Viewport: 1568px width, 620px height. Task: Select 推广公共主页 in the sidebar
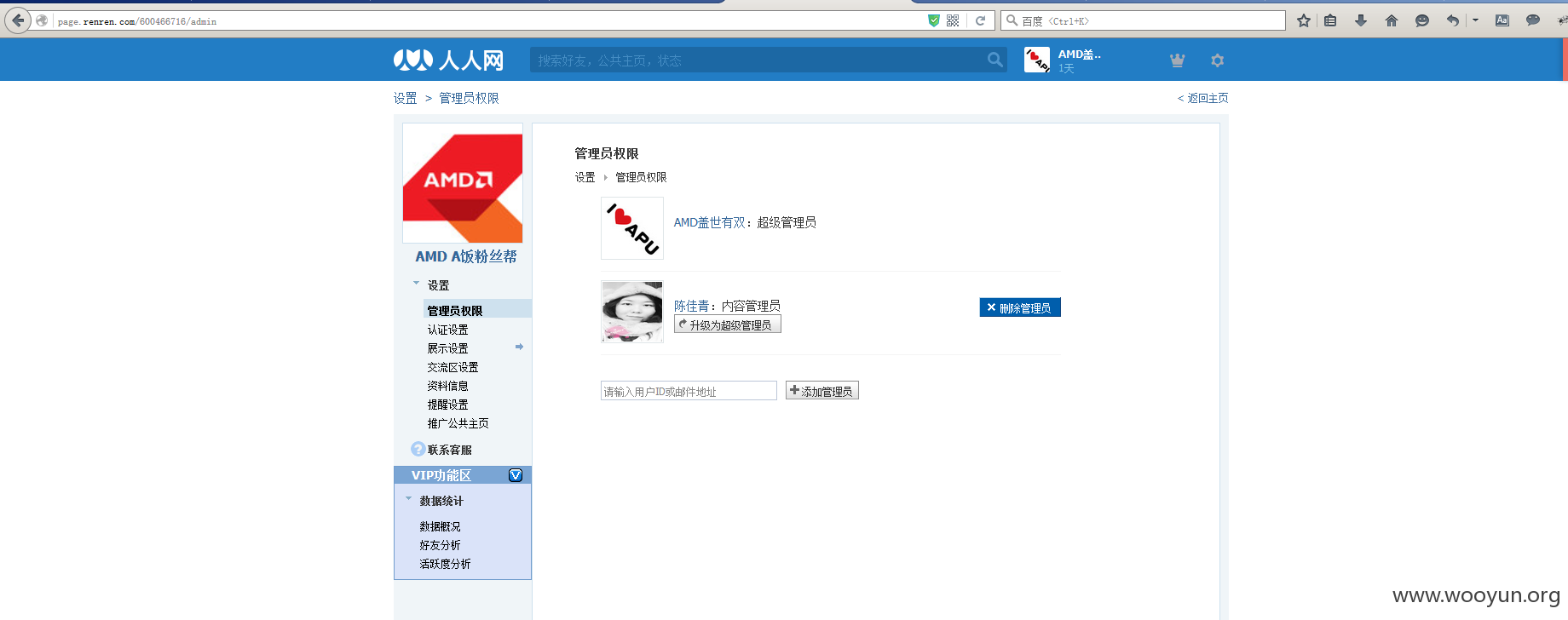coord(458,423)
